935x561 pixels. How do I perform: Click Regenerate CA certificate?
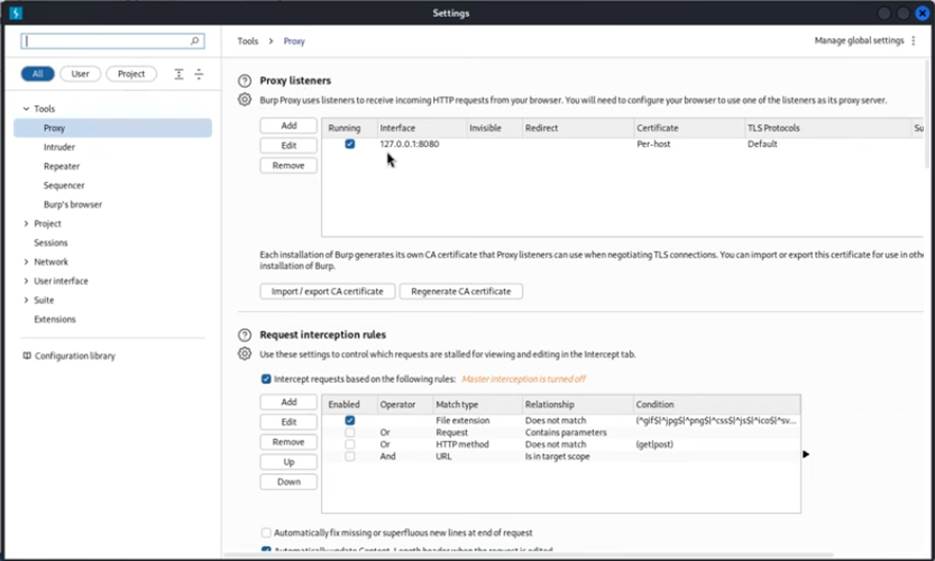(461, 291)
